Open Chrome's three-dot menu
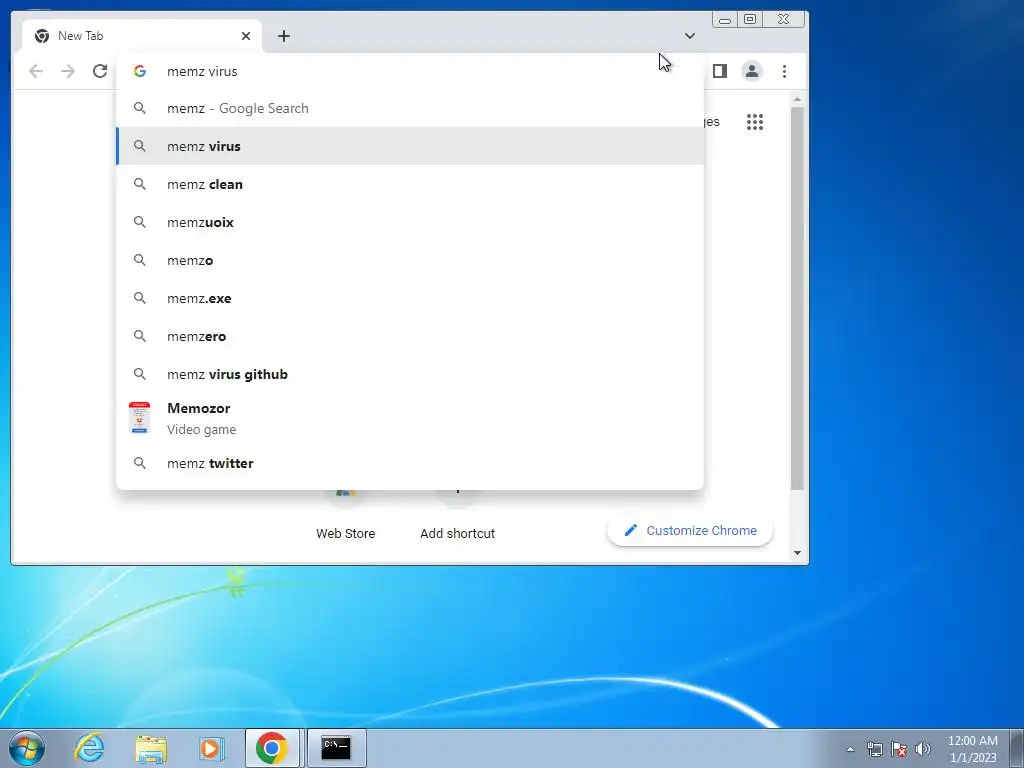 [x=784, y=71]
